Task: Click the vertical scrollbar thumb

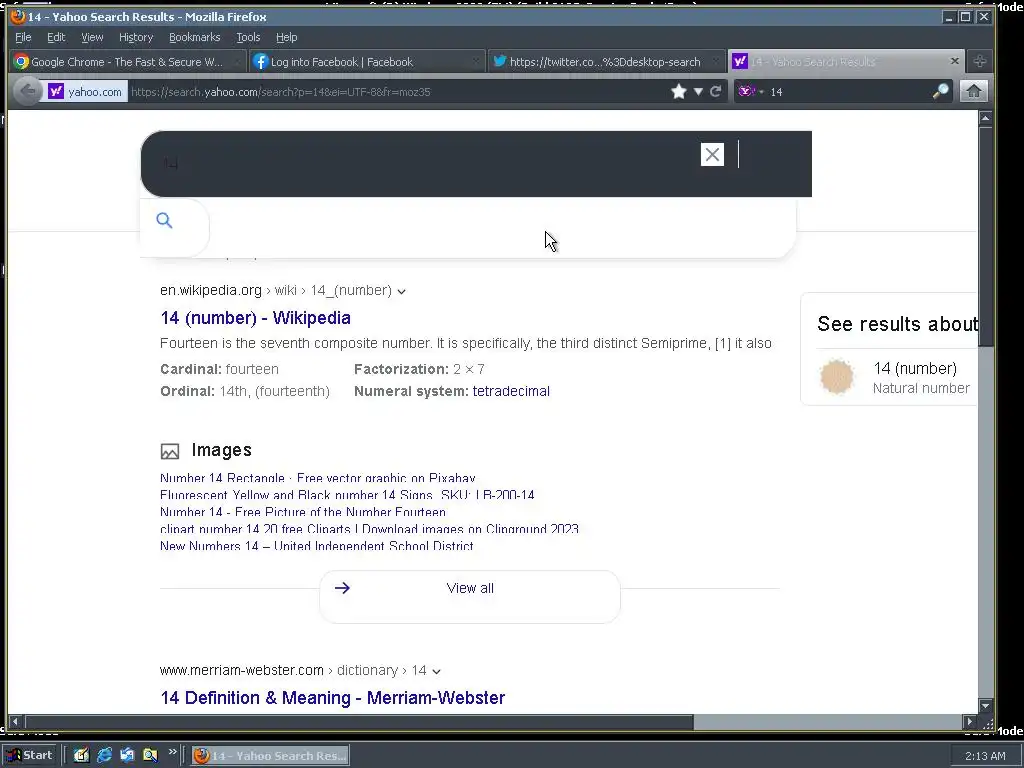Action: (985, 236)
